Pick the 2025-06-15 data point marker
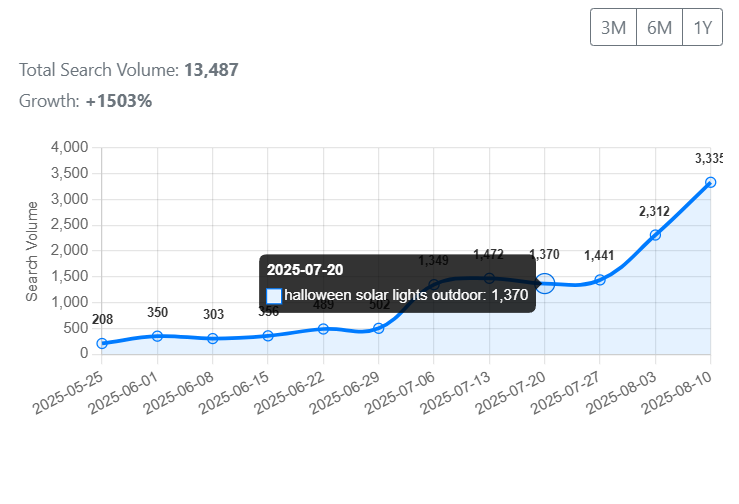The height and width of the screenshot is (504, 739). 268,336
